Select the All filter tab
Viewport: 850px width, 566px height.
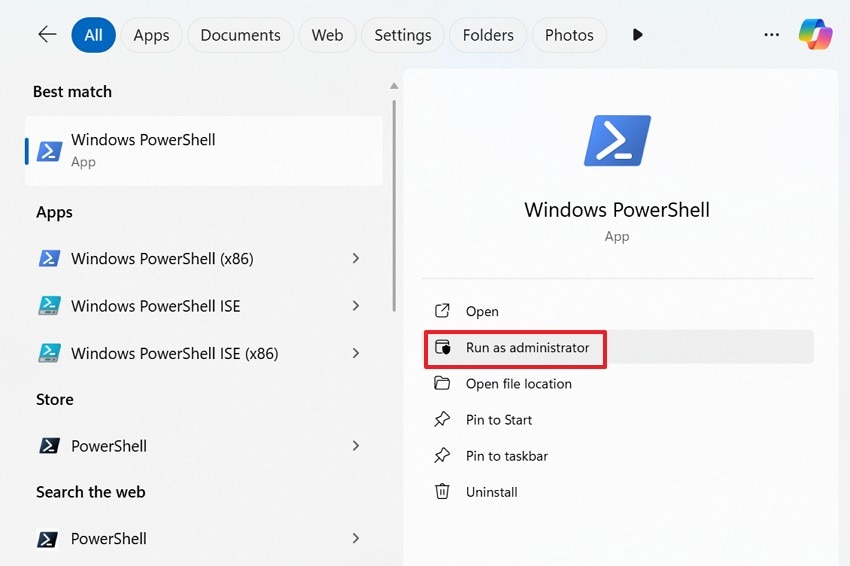(x=93, y=35)
